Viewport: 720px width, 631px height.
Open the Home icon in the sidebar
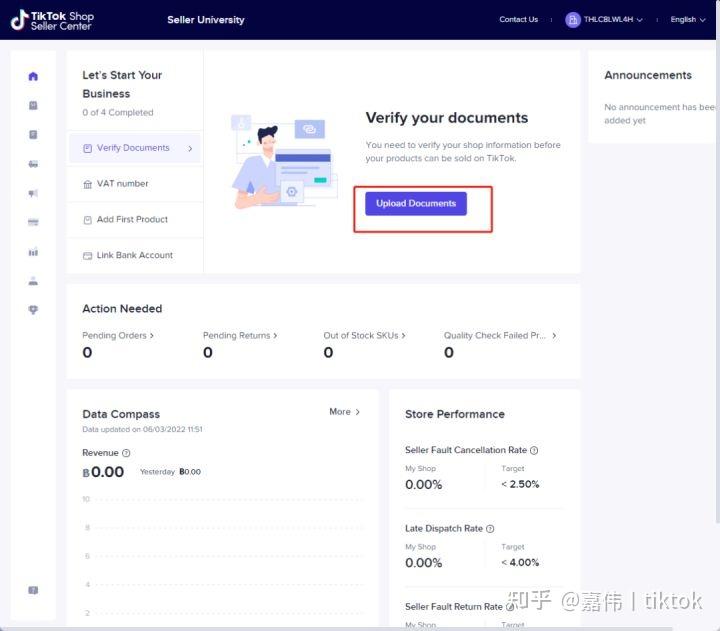point(33,76)
